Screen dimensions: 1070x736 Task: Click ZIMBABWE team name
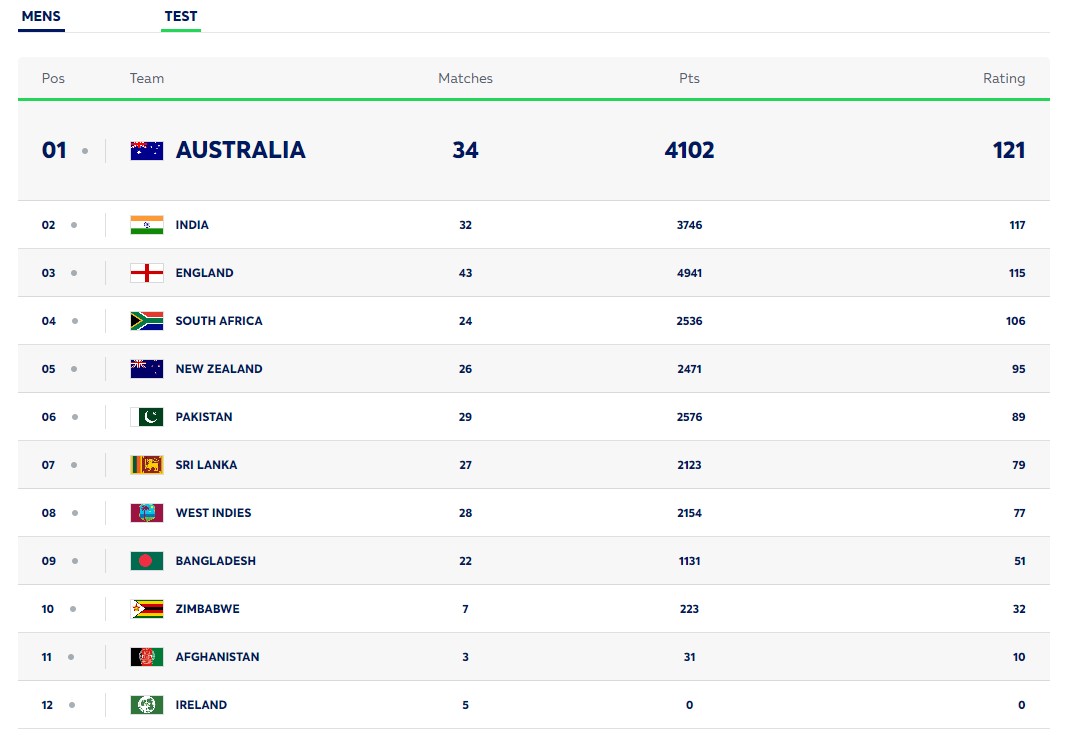pos(207,609)
